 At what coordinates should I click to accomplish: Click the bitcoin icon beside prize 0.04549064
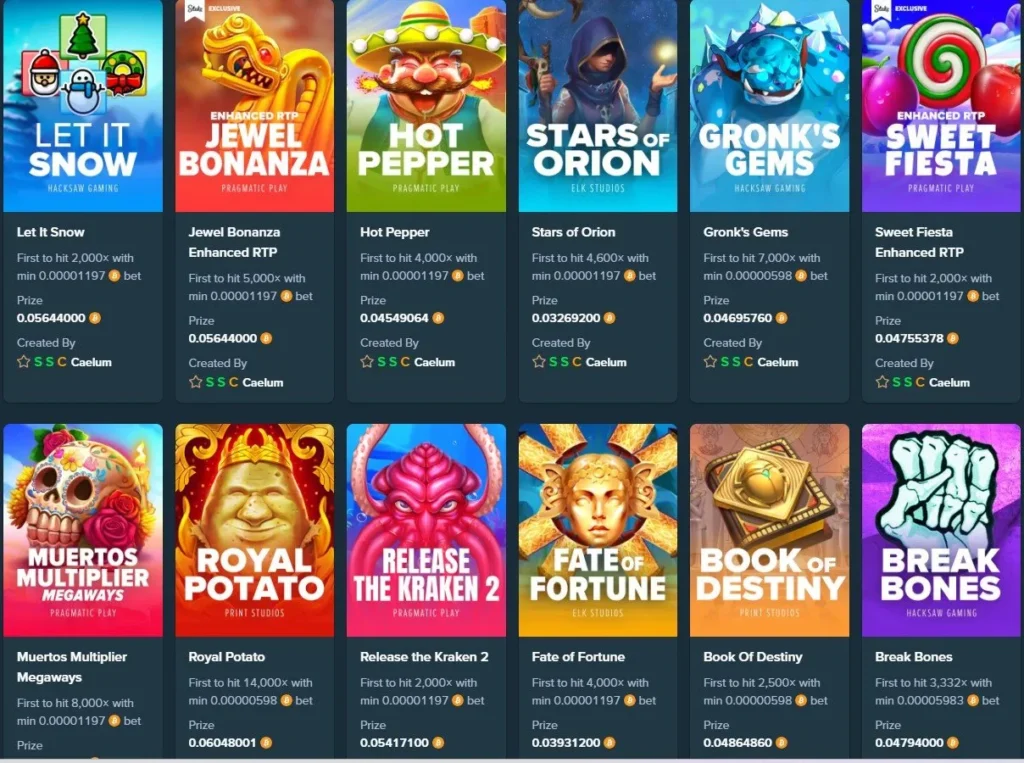click(x=438, y=318)
